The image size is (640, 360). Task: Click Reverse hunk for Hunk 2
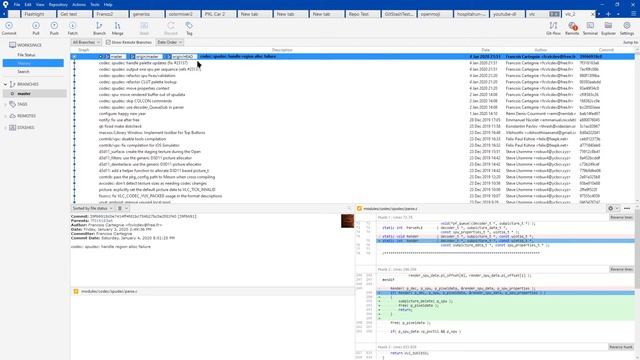click(x=621, y=269)
